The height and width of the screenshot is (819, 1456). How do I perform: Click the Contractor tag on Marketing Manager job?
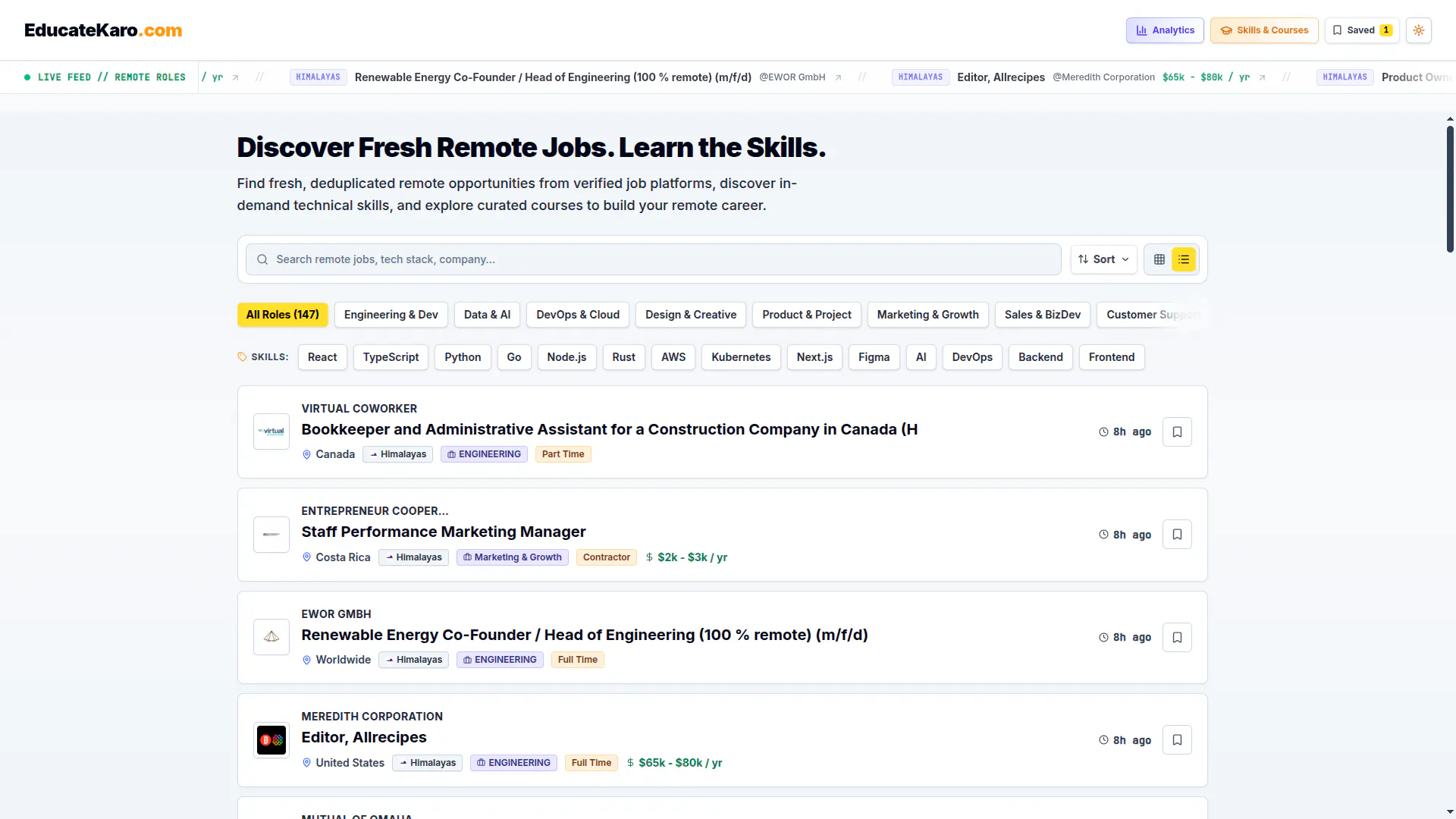(607, 557)
